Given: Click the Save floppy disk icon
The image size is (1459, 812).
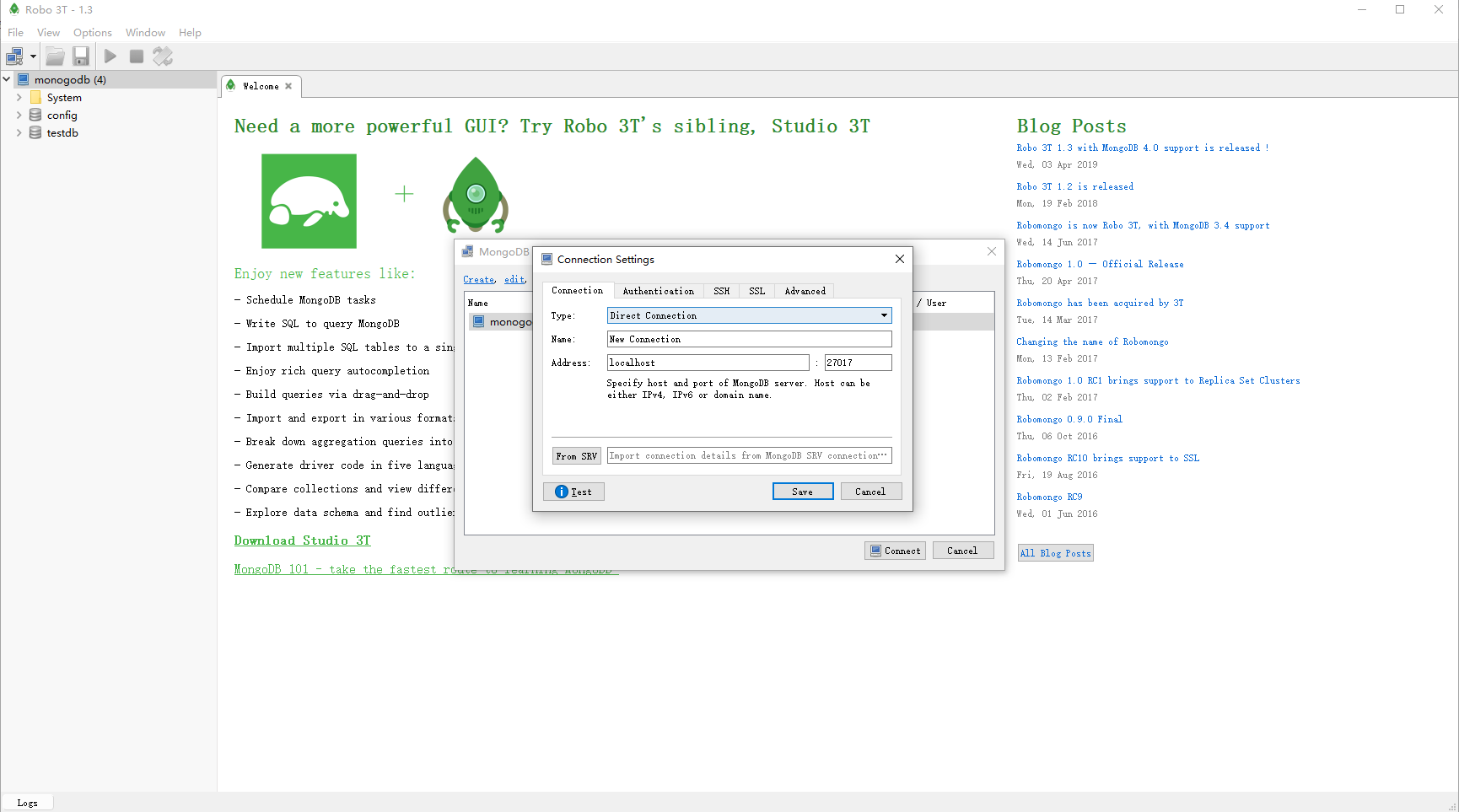Looking at the screenshot, I should [81, 56].
